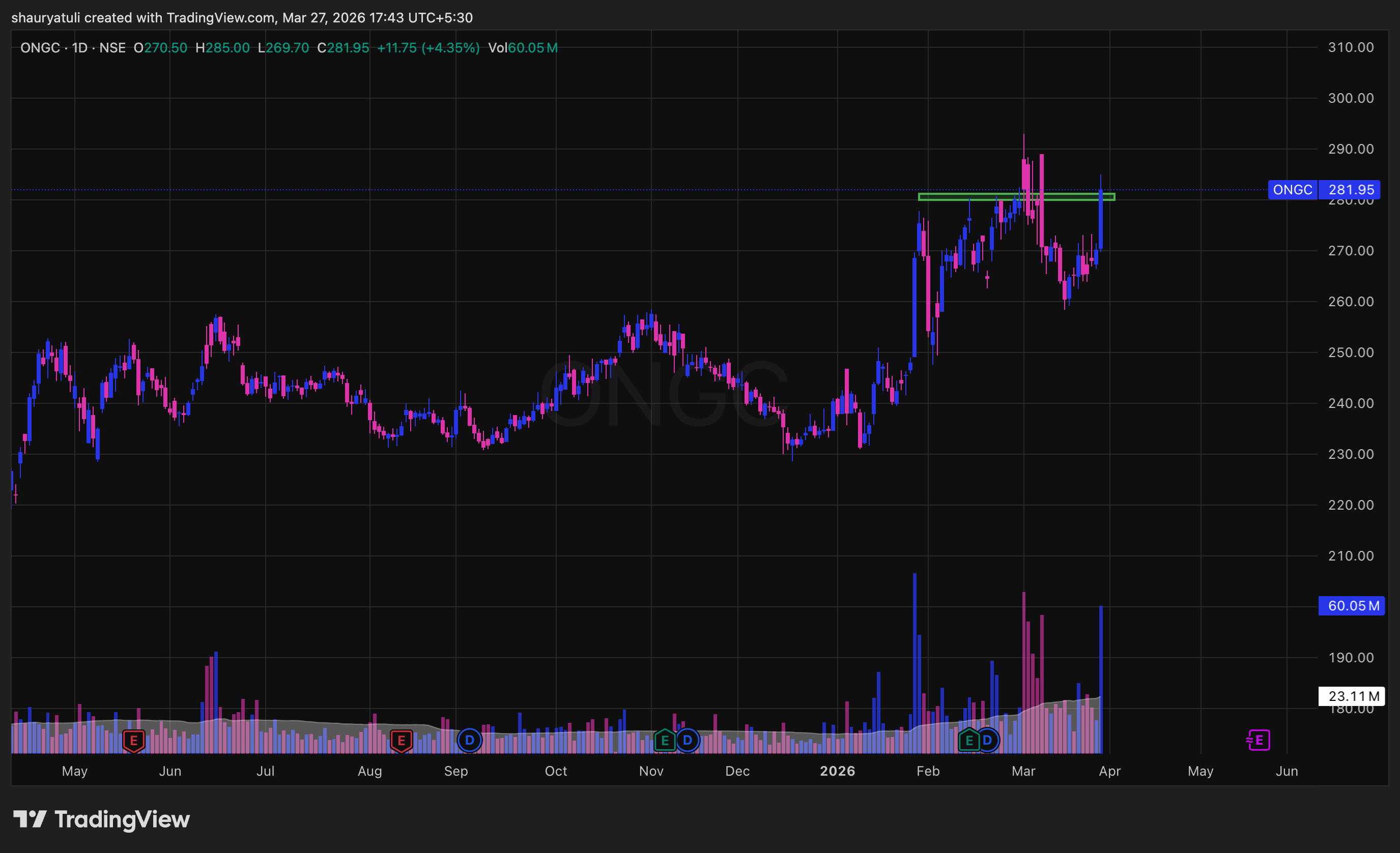Click the 60.05 M volume axis label

[1351, 606]
